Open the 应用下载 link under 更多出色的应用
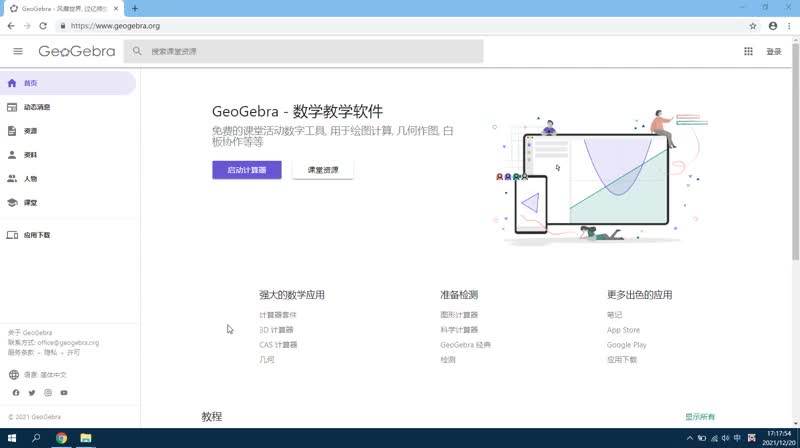Viewport: 800px width, 448px height. (622, 360)
